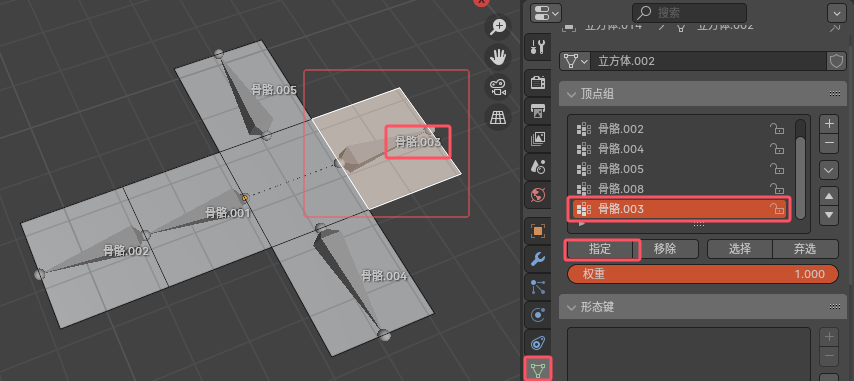Click the dotted icon of 骨骼.003 group

(x=584, y=208)
